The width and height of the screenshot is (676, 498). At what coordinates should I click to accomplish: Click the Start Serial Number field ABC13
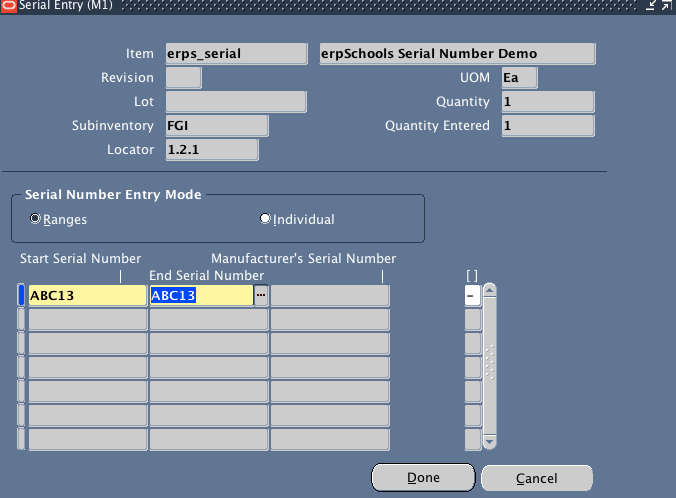[x=88, y=295]
